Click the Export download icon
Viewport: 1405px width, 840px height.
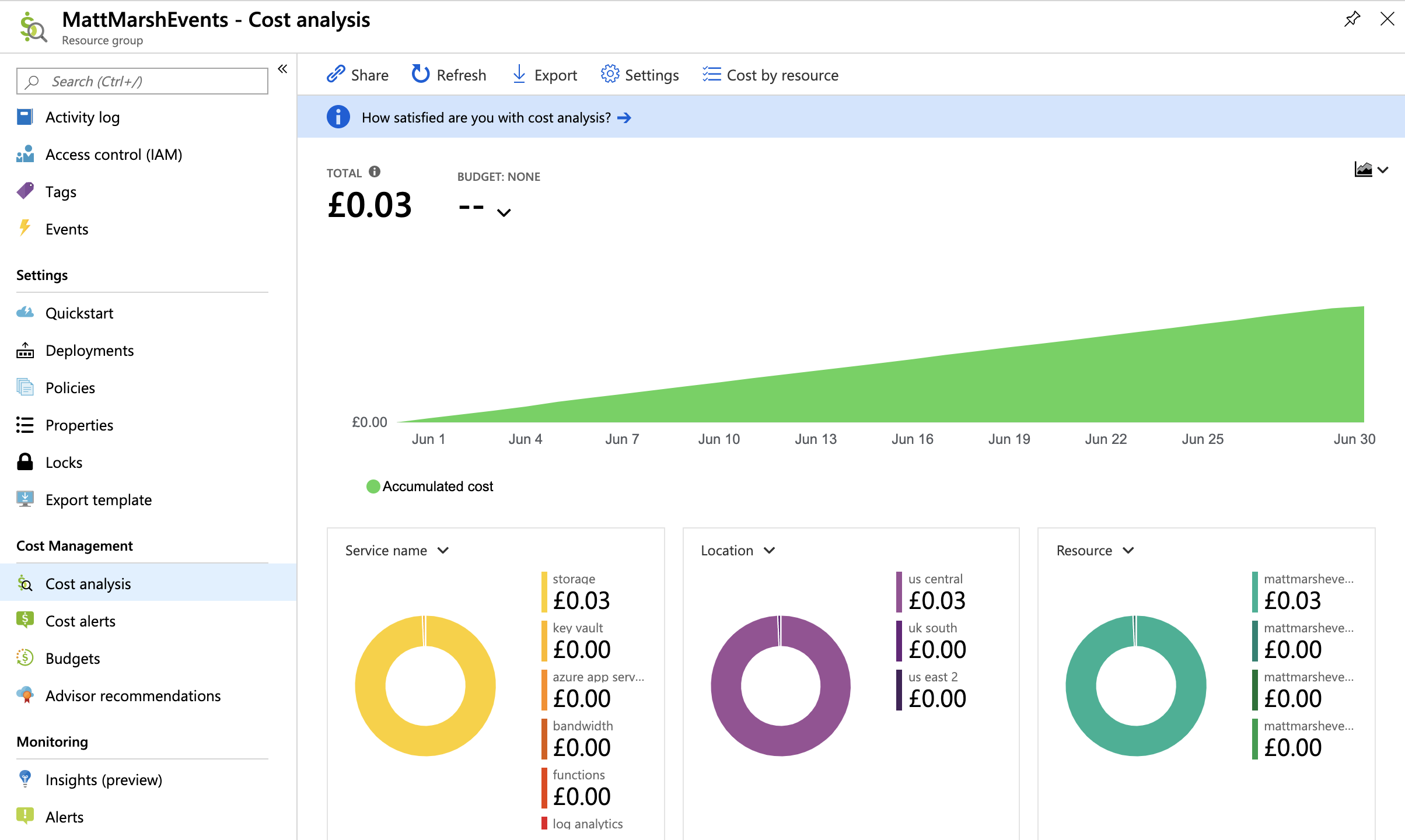pos(519,74)
